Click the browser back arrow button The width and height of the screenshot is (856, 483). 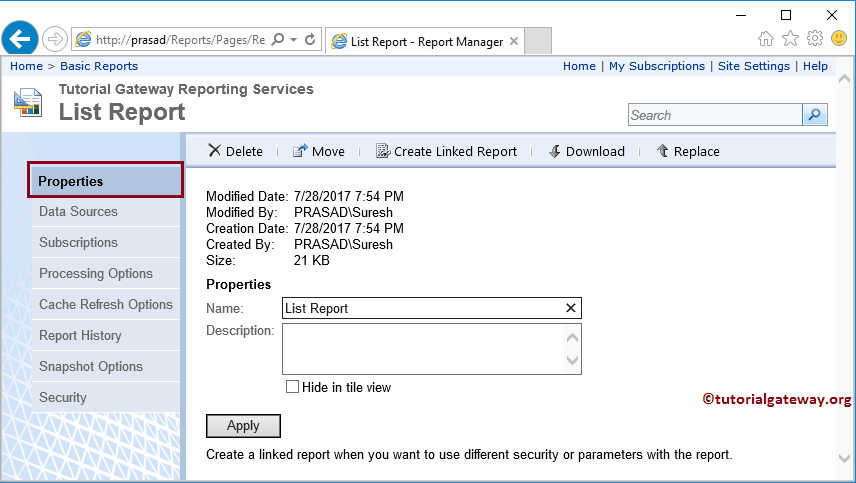click(20, 39)
